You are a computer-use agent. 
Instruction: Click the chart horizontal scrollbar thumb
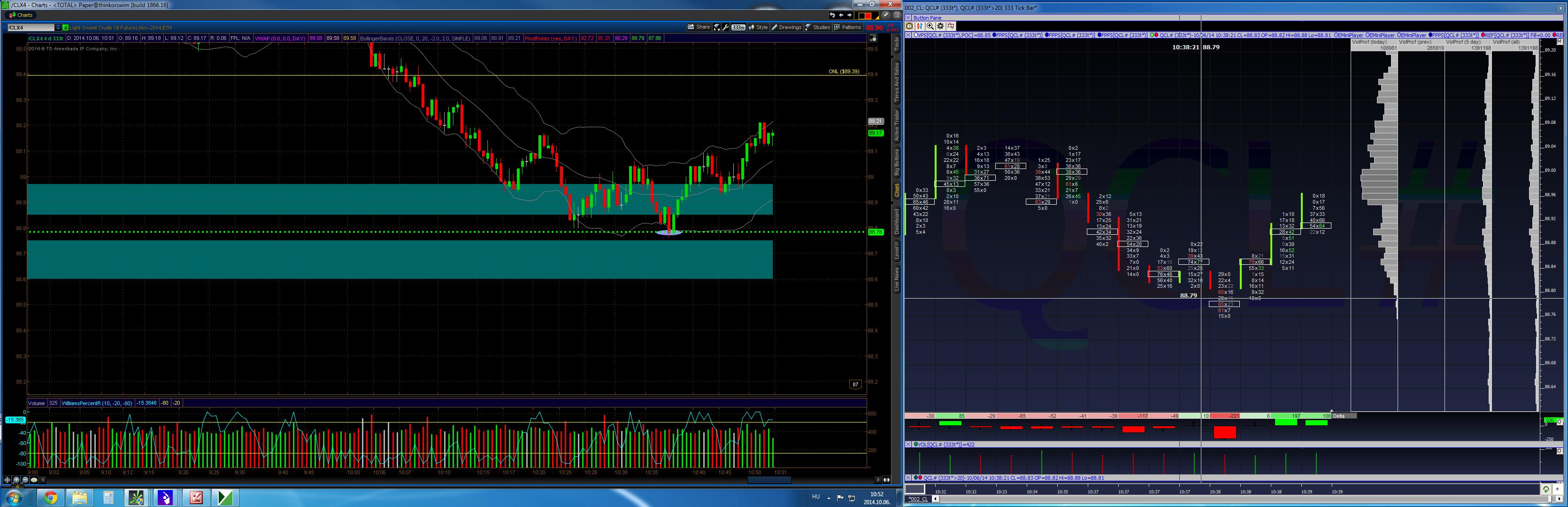(769, 480)
